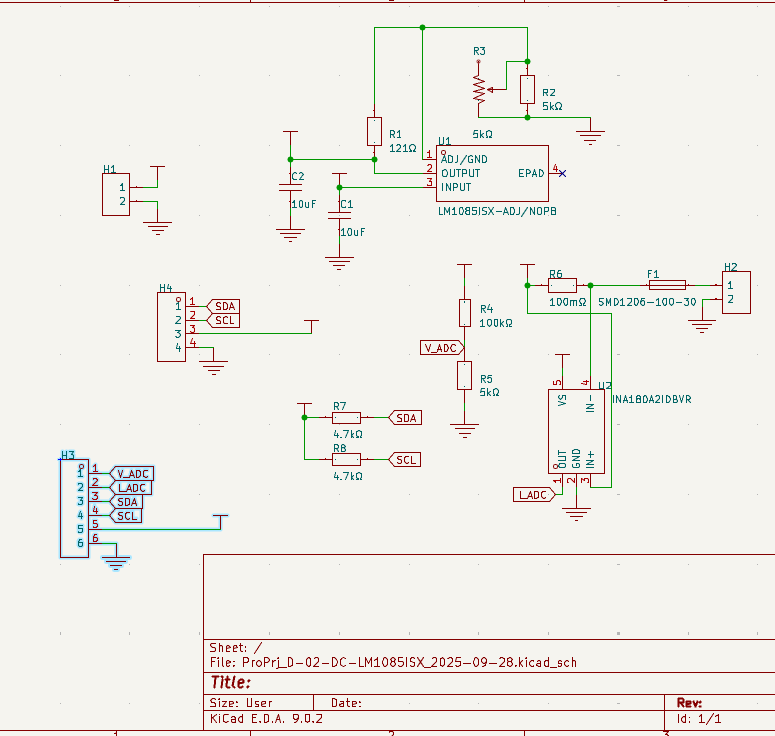Select the no-connect flag on EPAD pin

(x=562, y=173)
